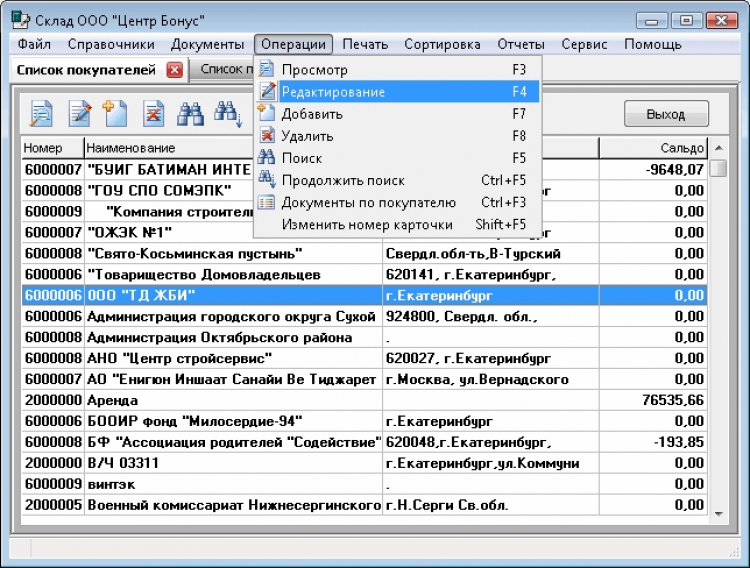The width and height of the screenshot is (750, 568).
Task: Click address г.Москва, ул.Вернадского
Action: 477,379
